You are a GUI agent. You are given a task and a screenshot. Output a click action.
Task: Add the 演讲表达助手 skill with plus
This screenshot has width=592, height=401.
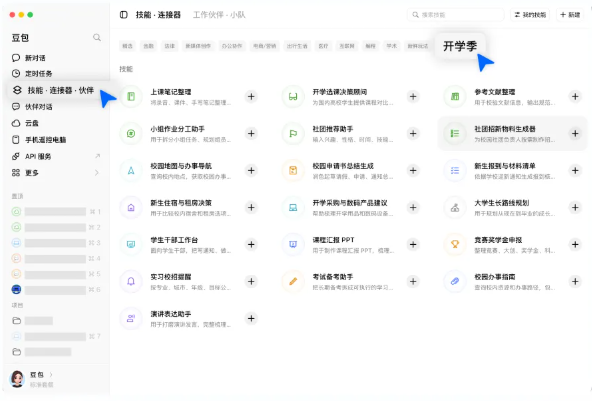pyautogui.click(x=251, y=319)
